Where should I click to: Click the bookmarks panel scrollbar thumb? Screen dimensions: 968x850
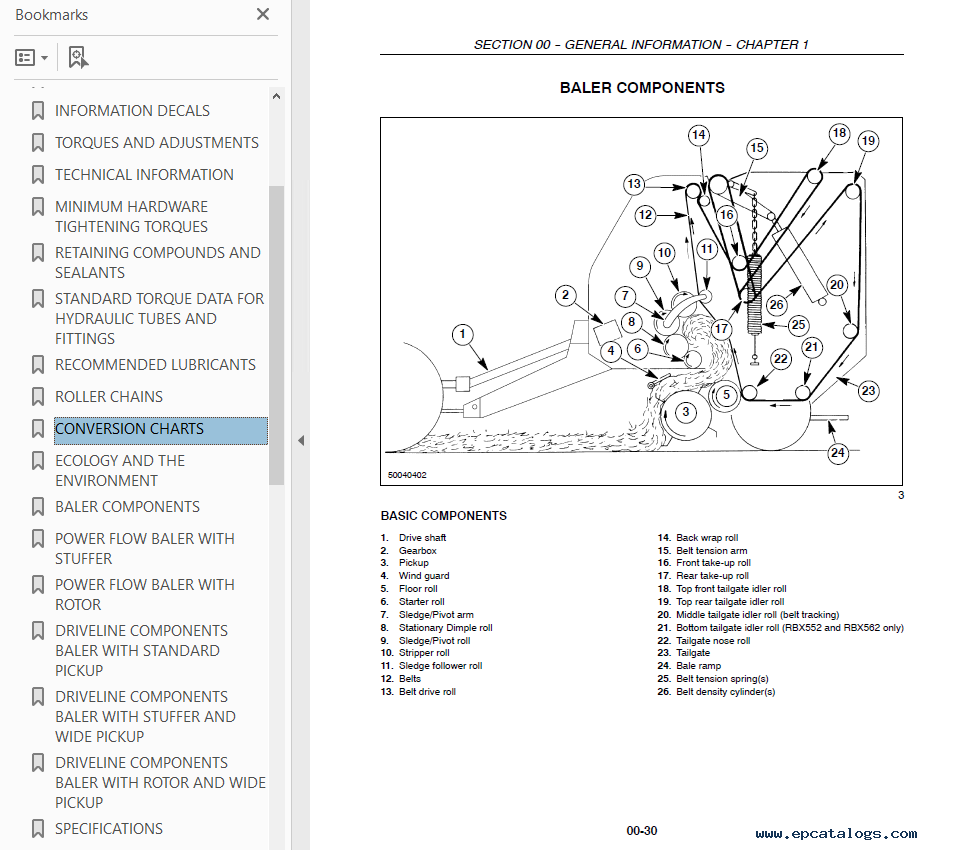(x=276, y=335)
